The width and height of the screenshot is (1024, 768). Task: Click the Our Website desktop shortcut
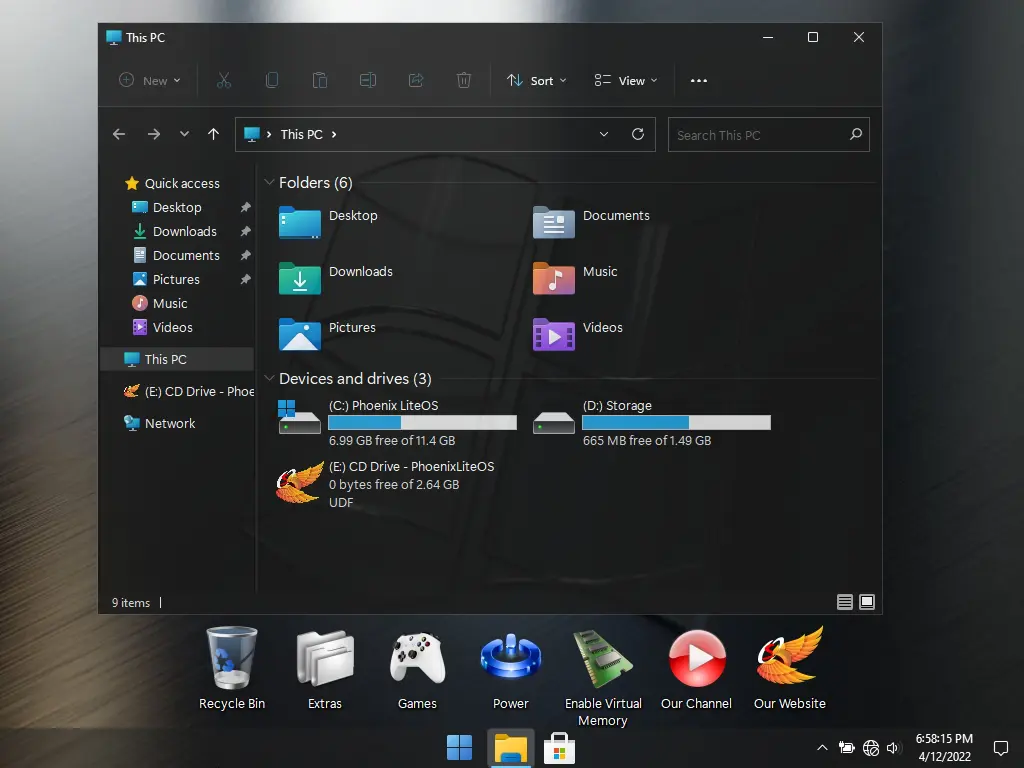tap(790, 669)
